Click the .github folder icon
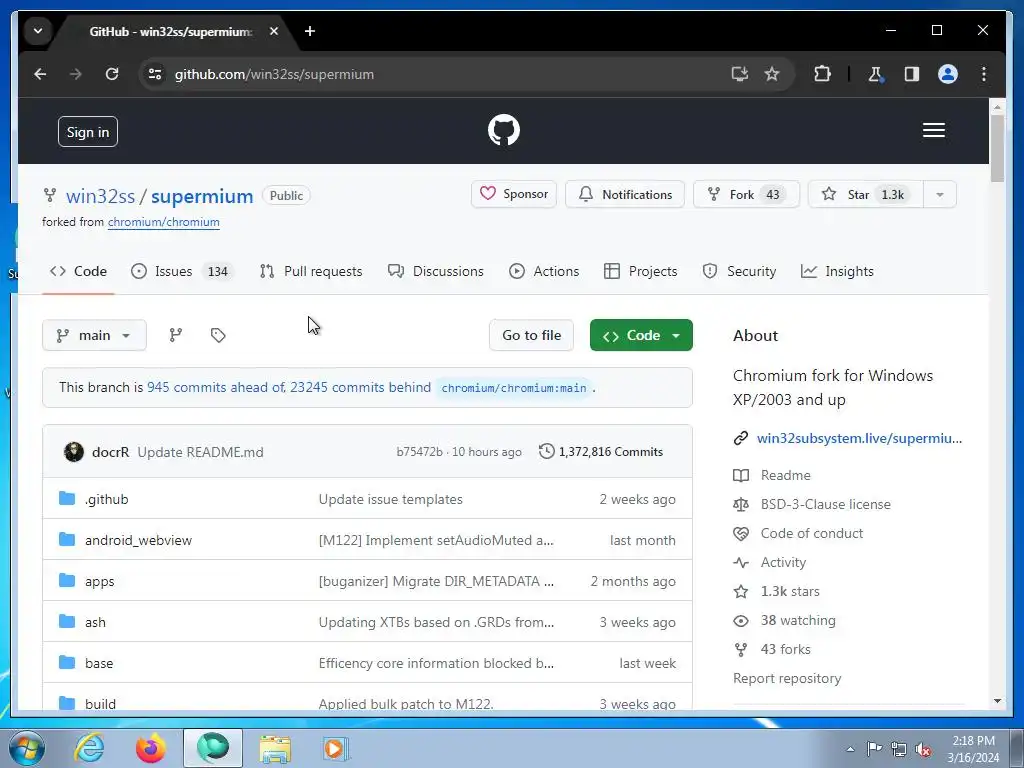The height and width of the screenshot is (768, 1024). 67,499
